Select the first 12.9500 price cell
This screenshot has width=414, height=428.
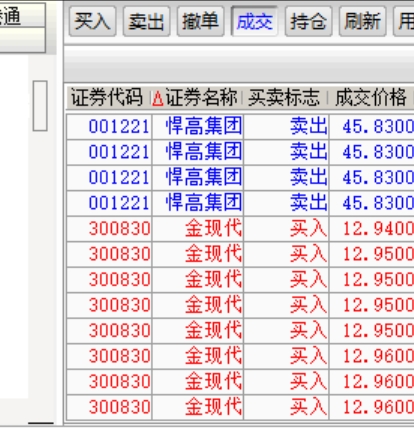(x=372, y=254)
